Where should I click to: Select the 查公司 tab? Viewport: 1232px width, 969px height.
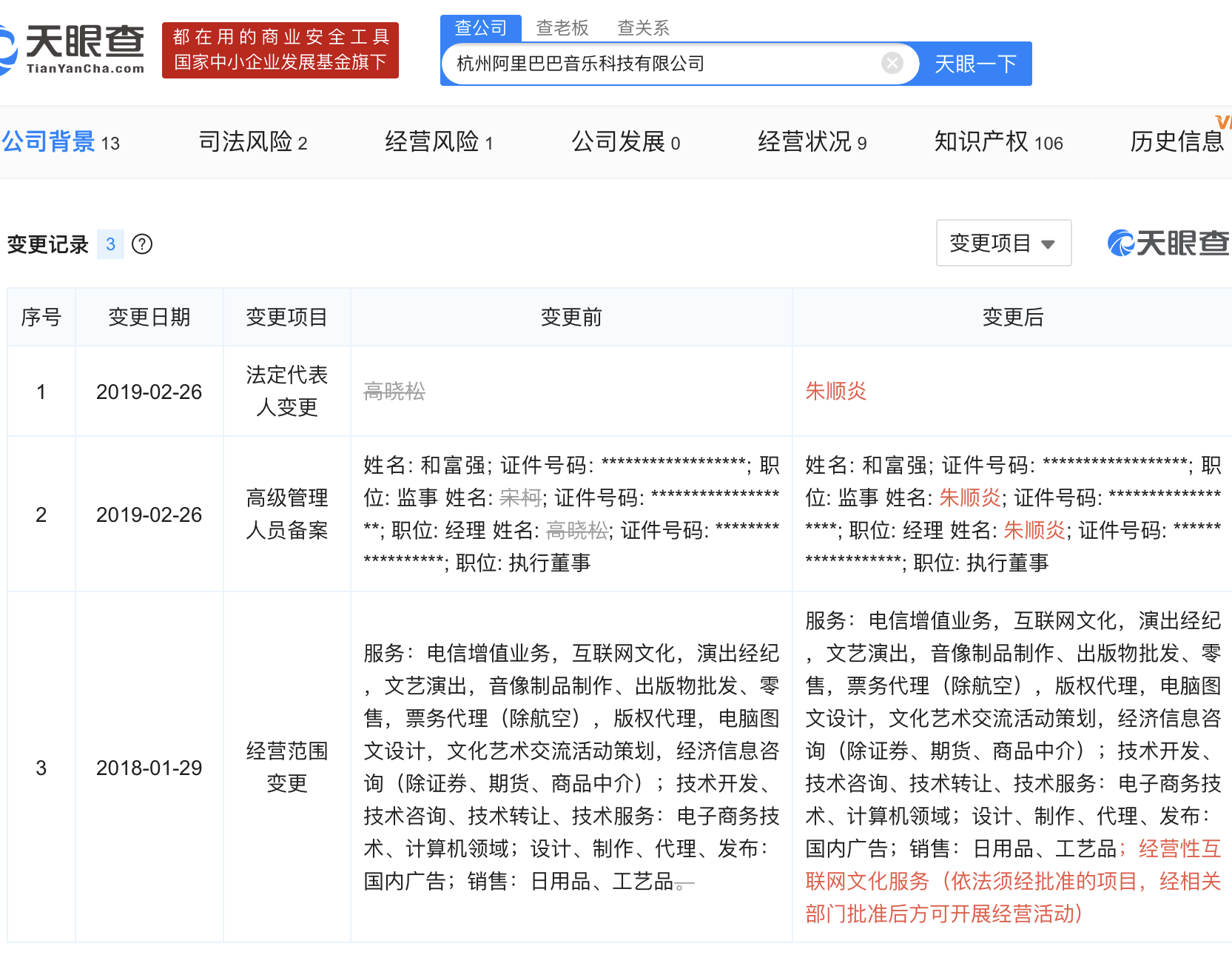[481, 27]
